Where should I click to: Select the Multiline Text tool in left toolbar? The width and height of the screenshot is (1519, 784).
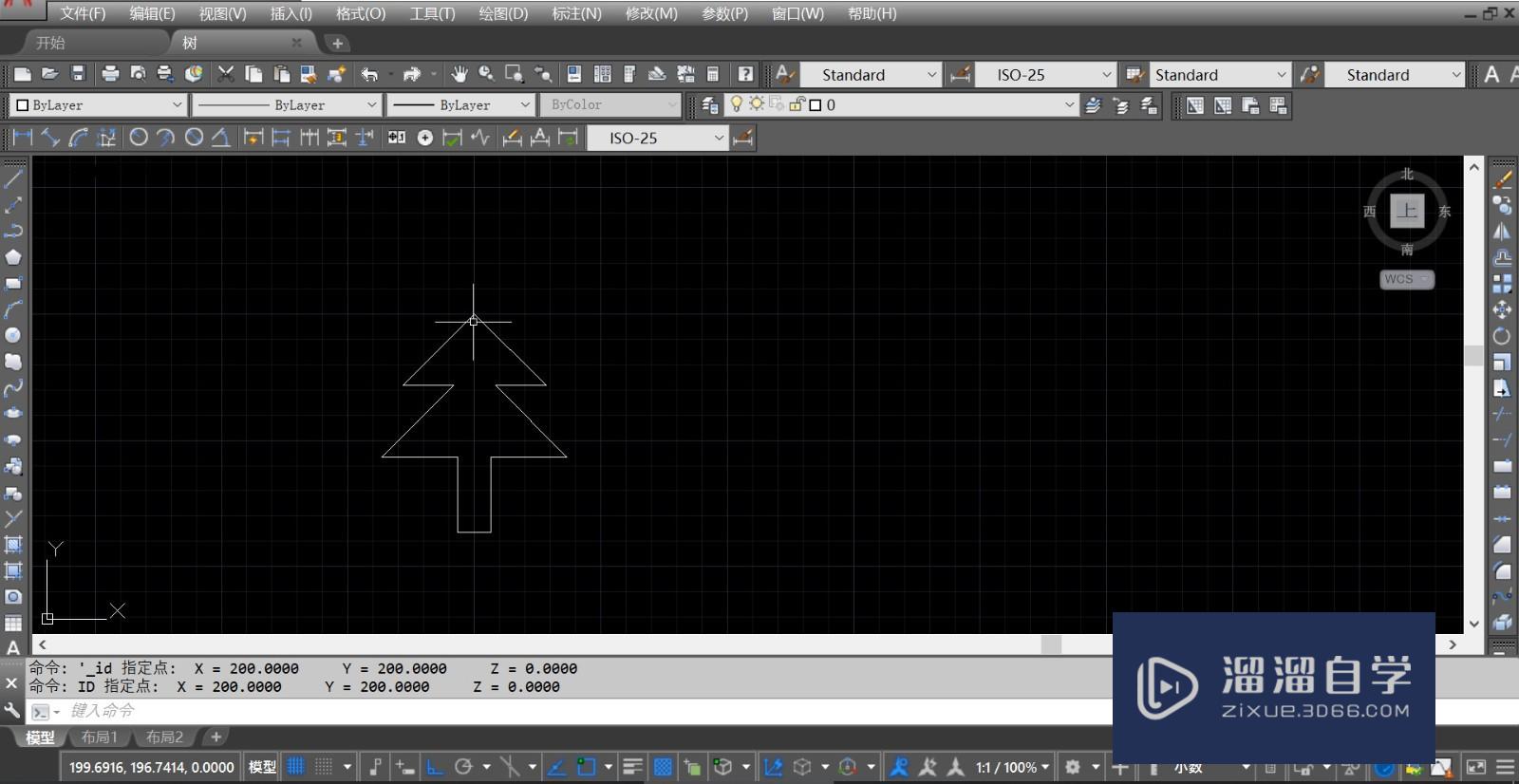13,648
